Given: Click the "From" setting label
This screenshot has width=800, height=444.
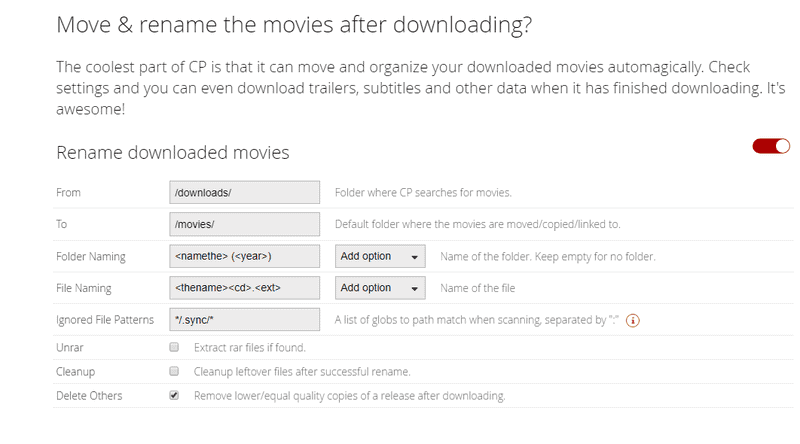Looking at the screenshot, I should 69,192.
